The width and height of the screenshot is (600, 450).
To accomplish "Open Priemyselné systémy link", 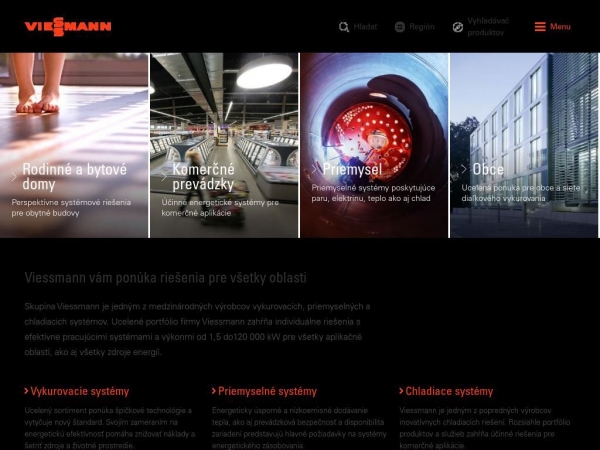I will (267, 391).
